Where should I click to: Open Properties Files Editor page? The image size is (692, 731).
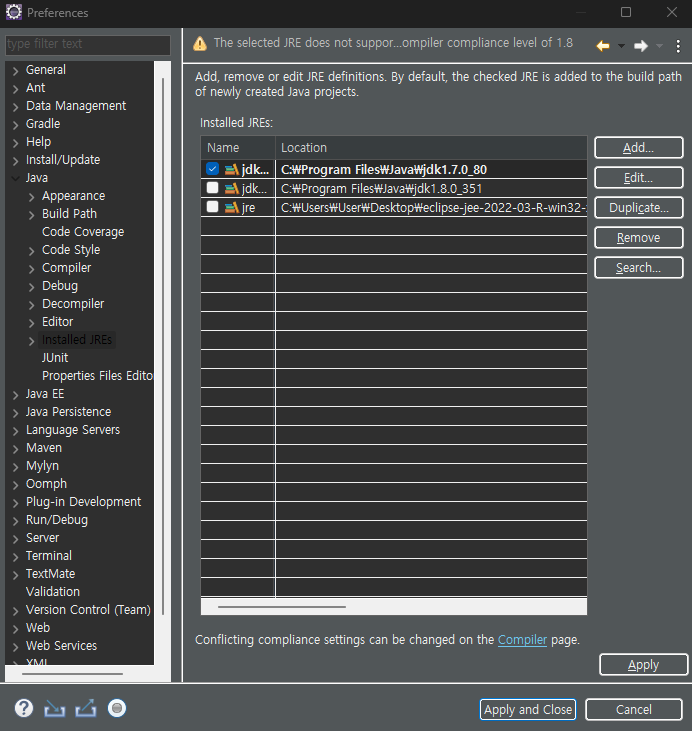pos(97,376)
